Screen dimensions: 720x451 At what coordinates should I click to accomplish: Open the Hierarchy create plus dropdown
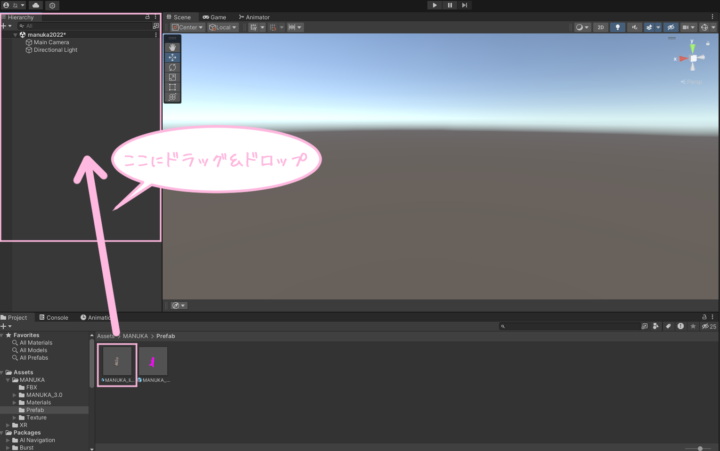point(6,26)
